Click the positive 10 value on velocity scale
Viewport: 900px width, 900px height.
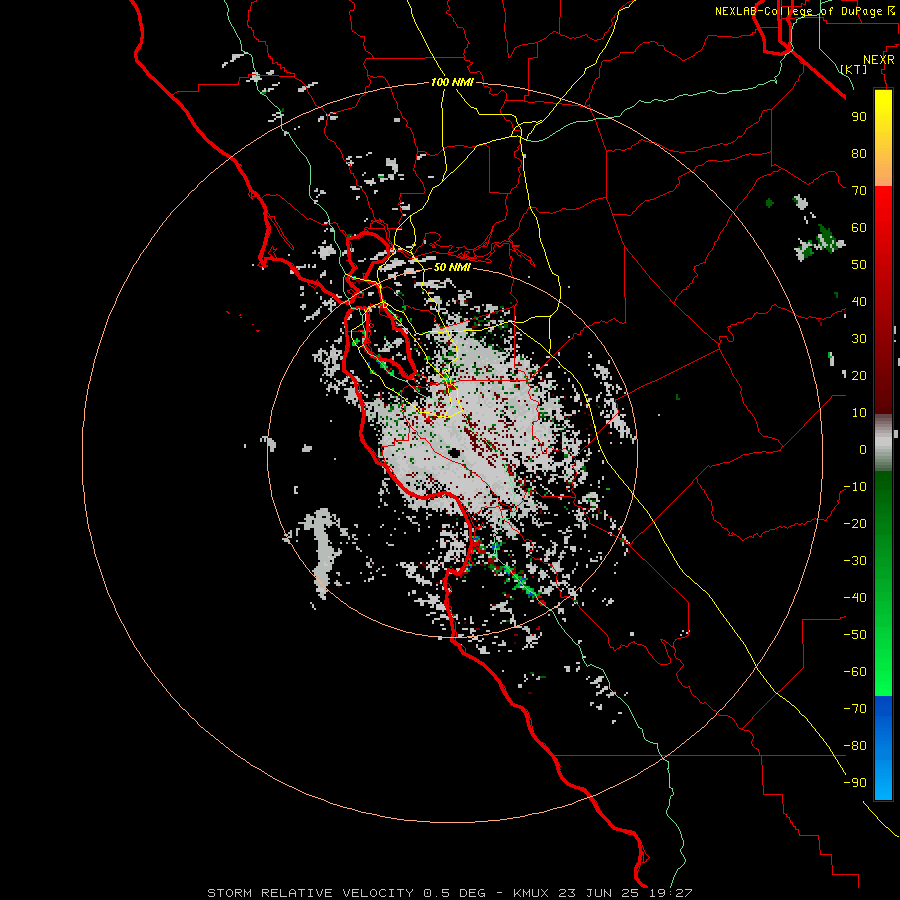coord(859,413)
